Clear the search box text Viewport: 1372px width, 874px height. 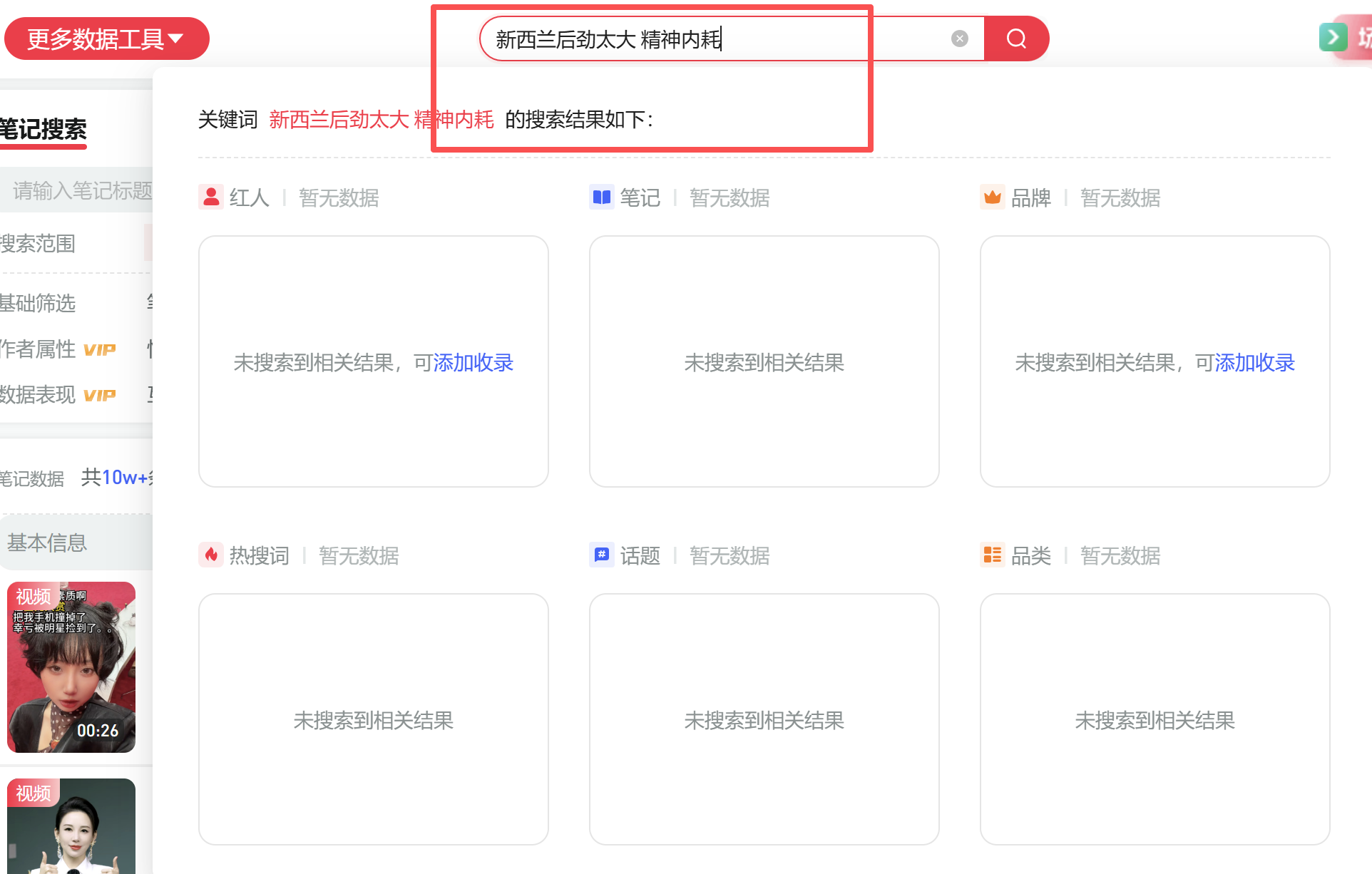point(960,38)
